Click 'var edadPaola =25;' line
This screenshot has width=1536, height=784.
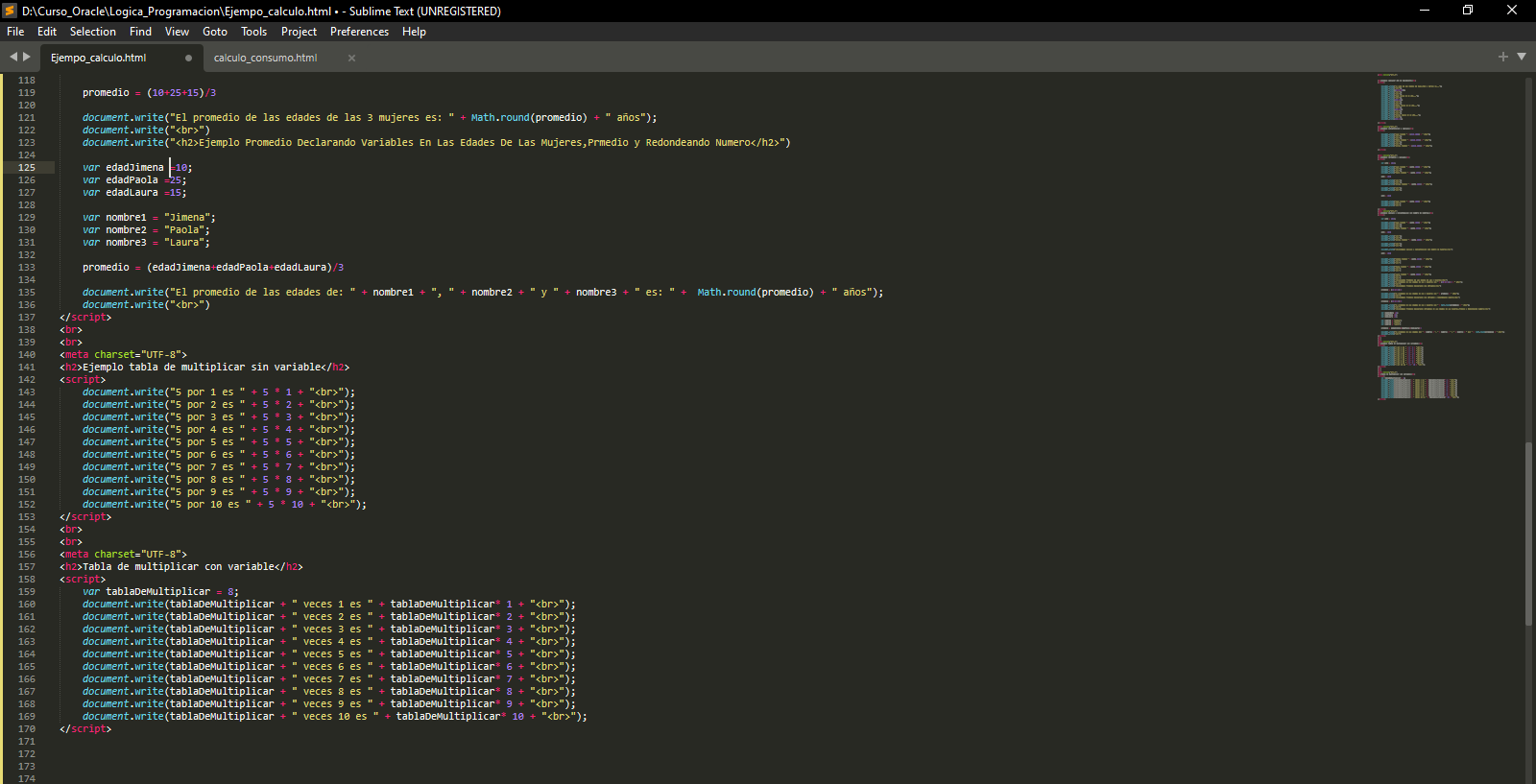click(x=134, y=179)
